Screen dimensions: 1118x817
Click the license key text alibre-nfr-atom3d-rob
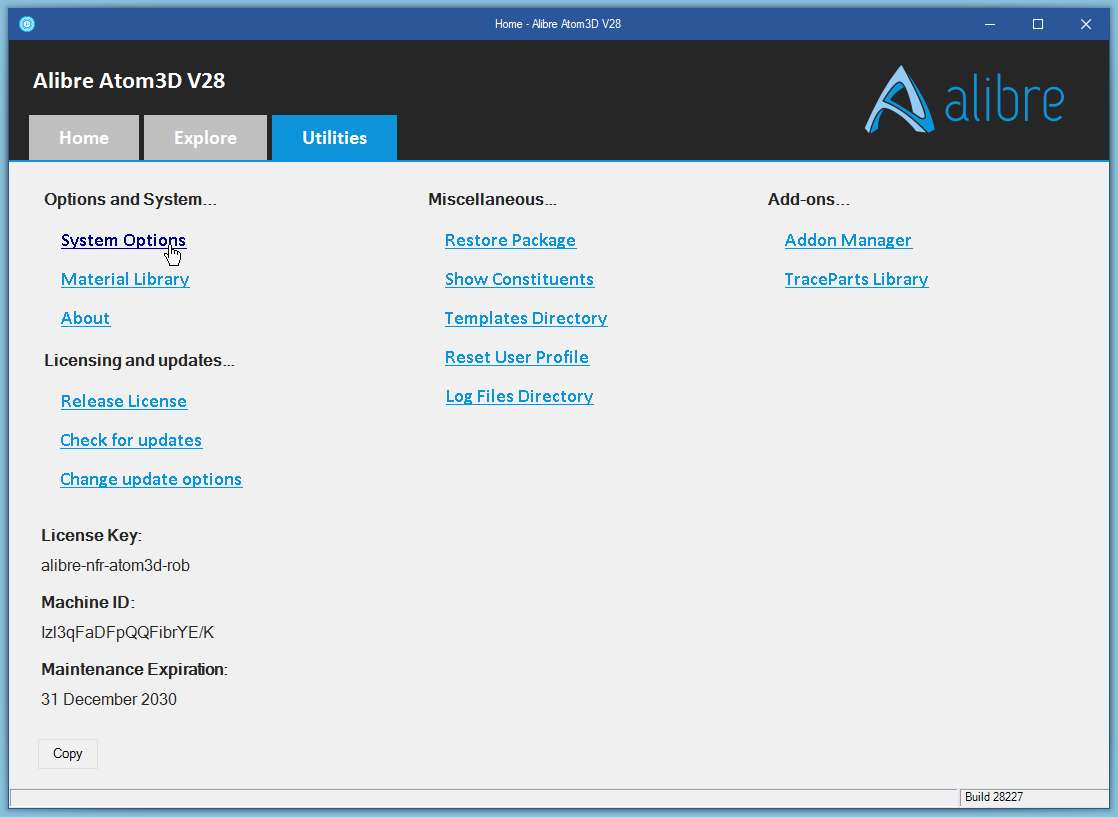(x=116, y=565)
